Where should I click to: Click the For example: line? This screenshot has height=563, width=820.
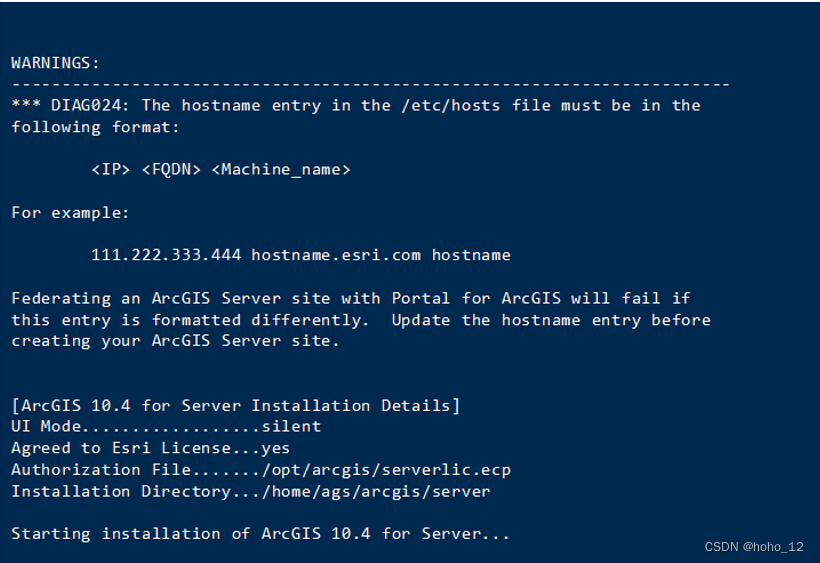(x=70, y=213)
